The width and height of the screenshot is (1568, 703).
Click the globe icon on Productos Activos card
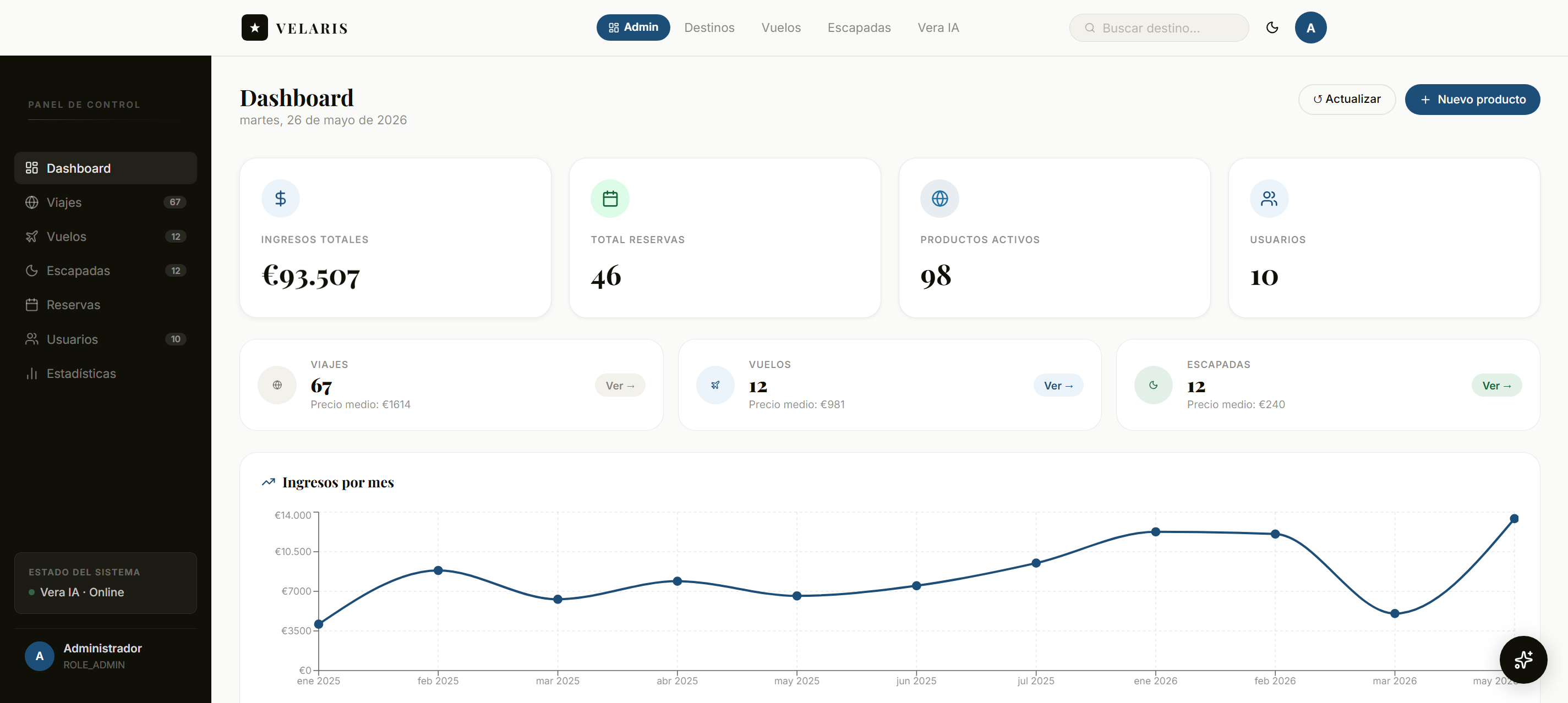pos(939,198)
